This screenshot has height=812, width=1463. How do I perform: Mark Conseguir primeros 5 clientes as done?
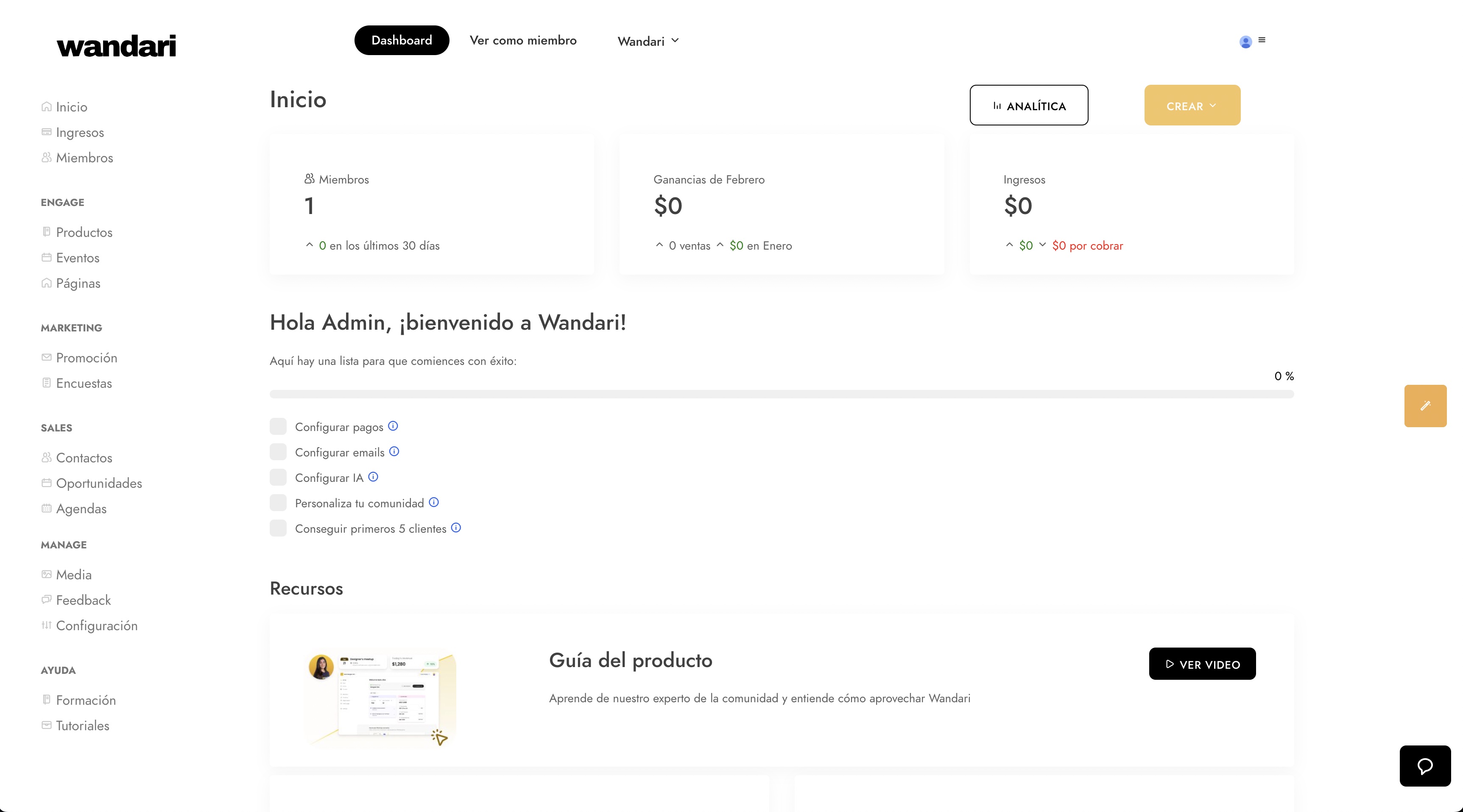coord(278,528)
